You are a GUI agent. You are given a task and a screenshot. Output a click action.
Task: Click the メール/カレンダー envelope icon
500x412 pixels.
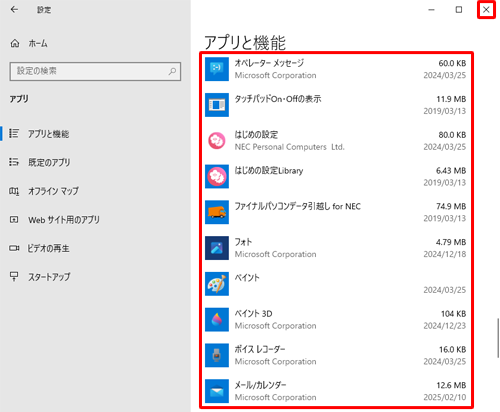coord(217,391)
